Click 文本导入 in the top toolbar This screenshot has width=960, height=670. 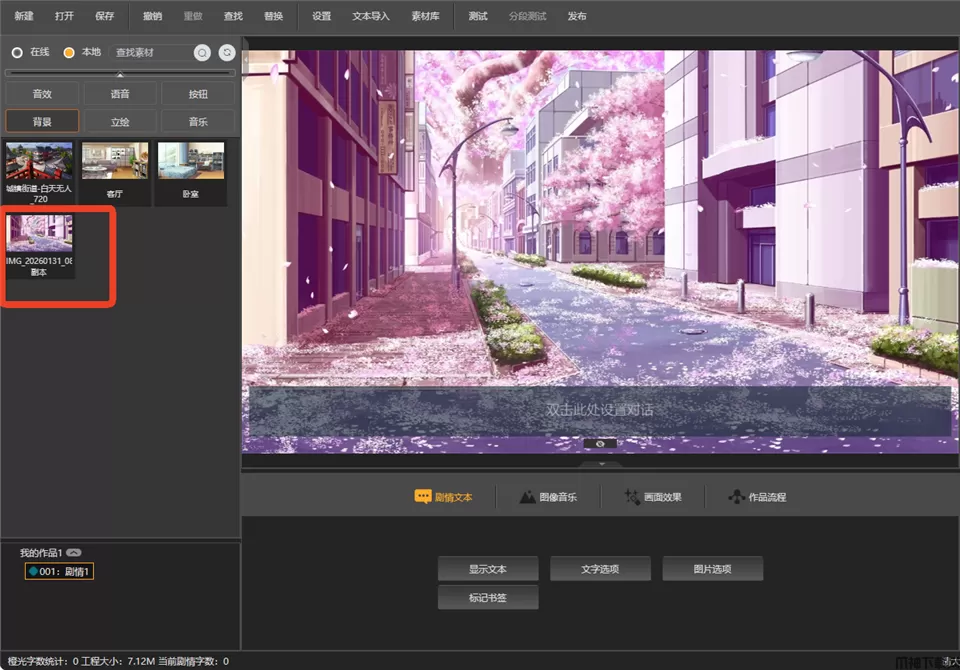pyautogui.click(x=371, y=17)
